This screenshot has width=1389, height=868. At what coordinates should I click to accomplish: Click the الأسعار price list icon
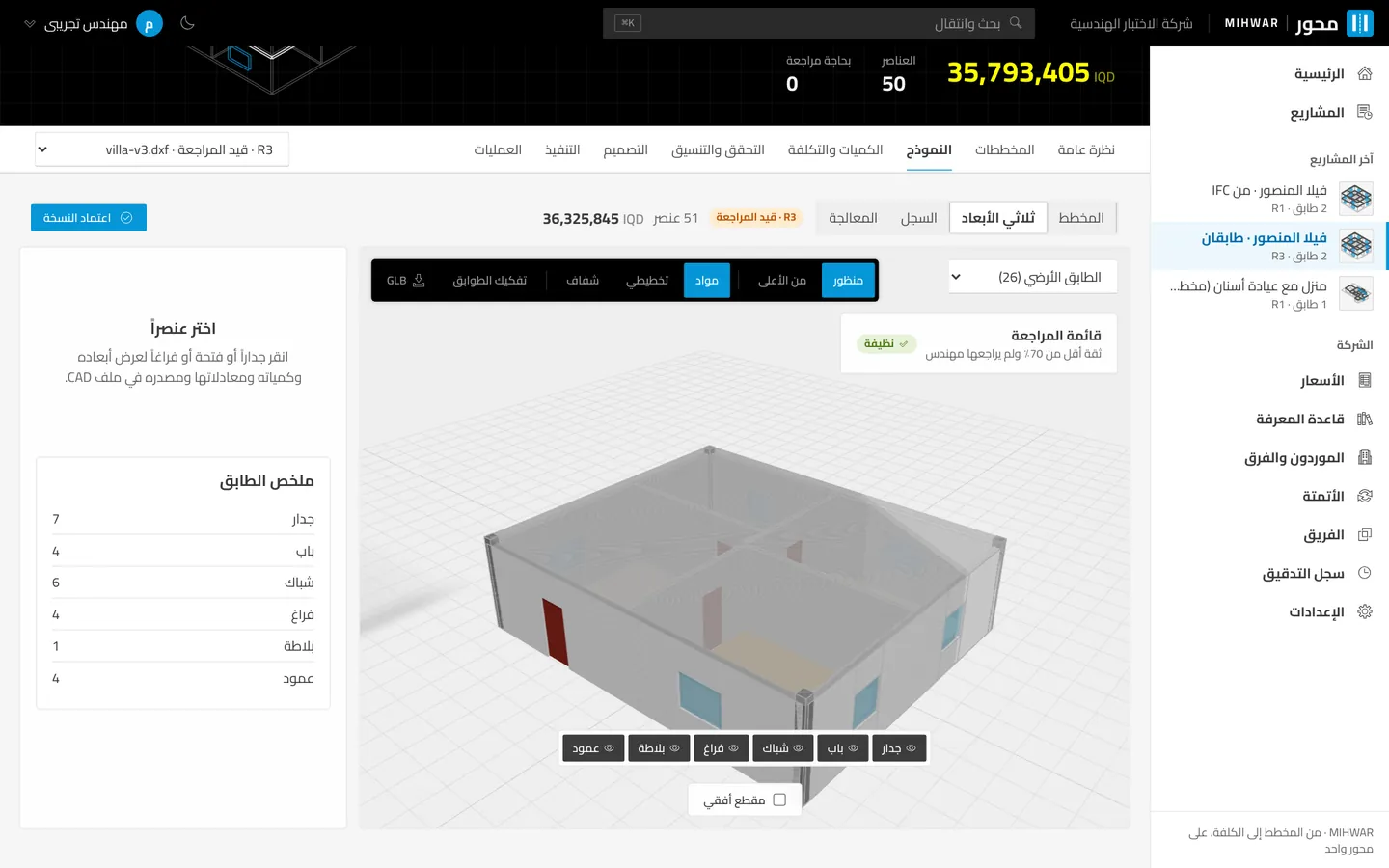1364,380
